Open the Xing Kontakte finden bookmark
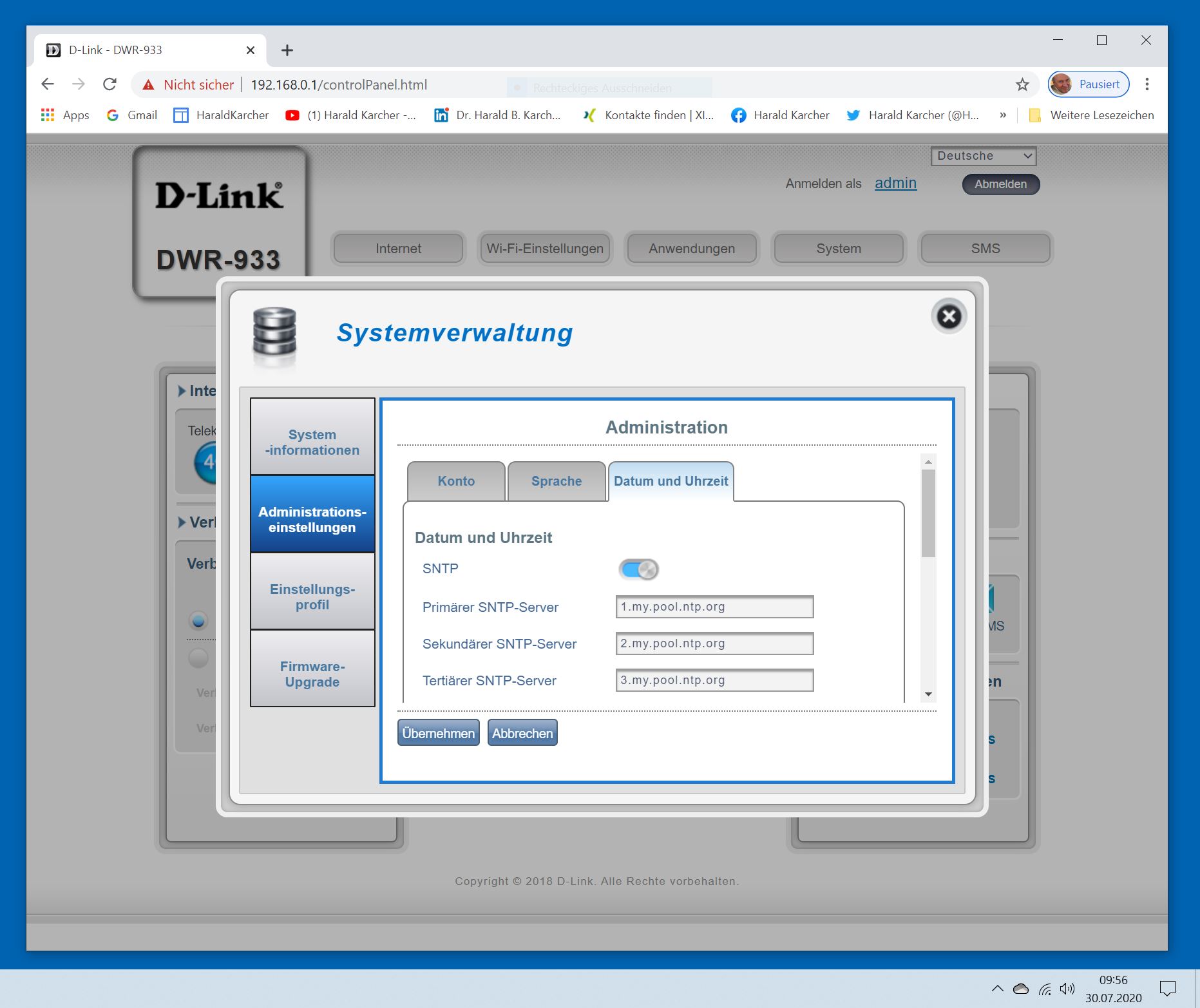The image size is (1200, 1008). tap(648, 115)
